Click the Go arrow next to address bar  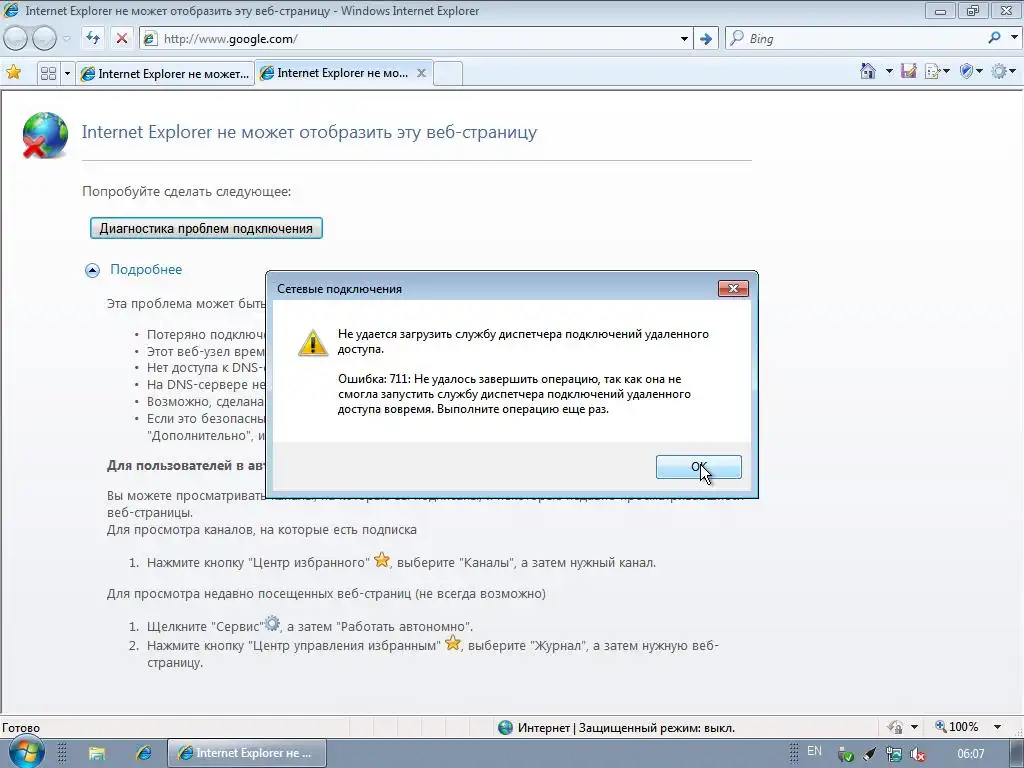(x=705, y=39)
